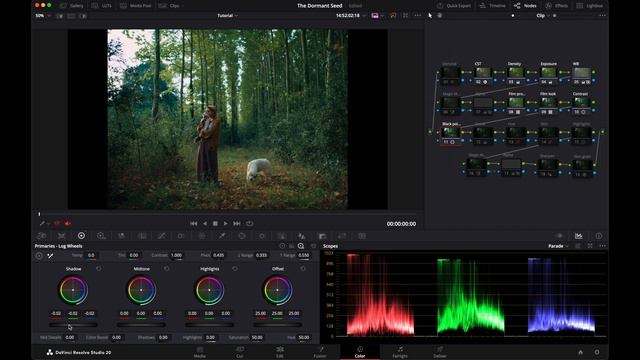Select the pan hand tool in node editor
Viewport: 640px width, 360px height.
440,16
